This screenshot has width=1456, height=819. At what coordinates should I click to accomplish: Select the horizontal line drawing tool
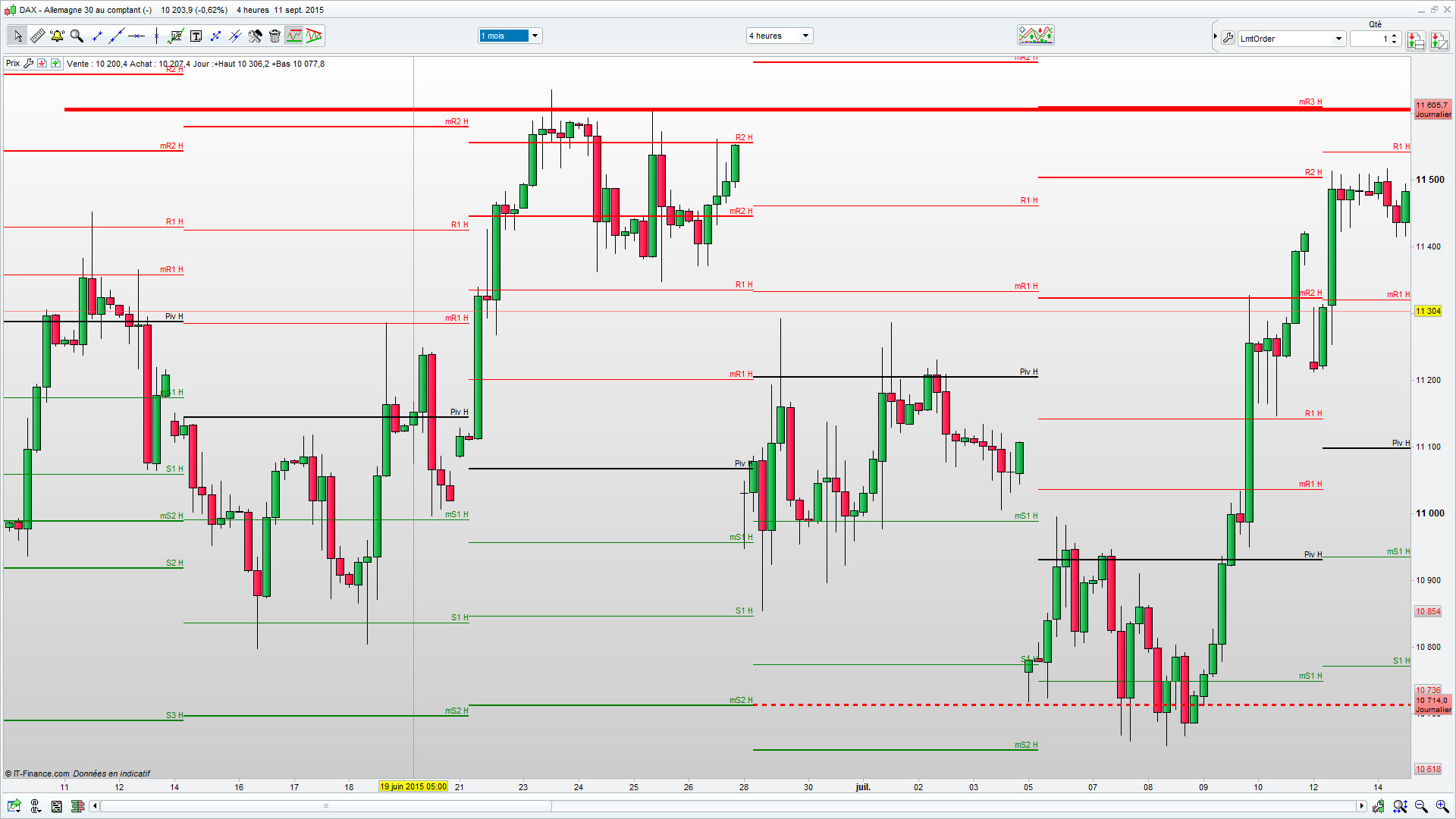pos(136,36)
